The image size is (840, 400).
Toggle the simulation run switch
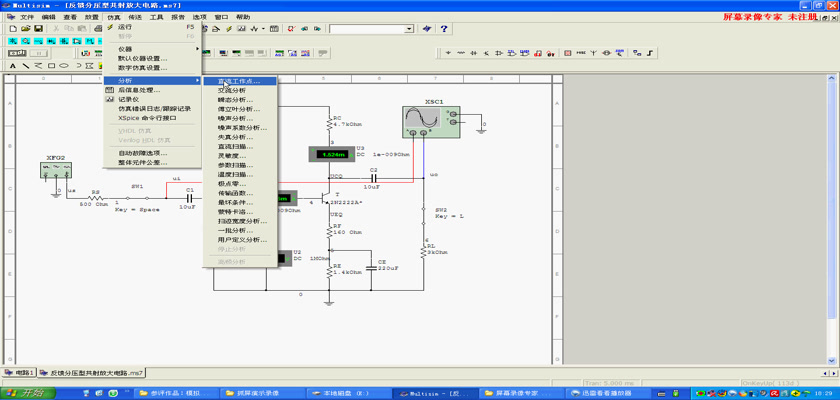pyautogui.click(x=17, y=53)
